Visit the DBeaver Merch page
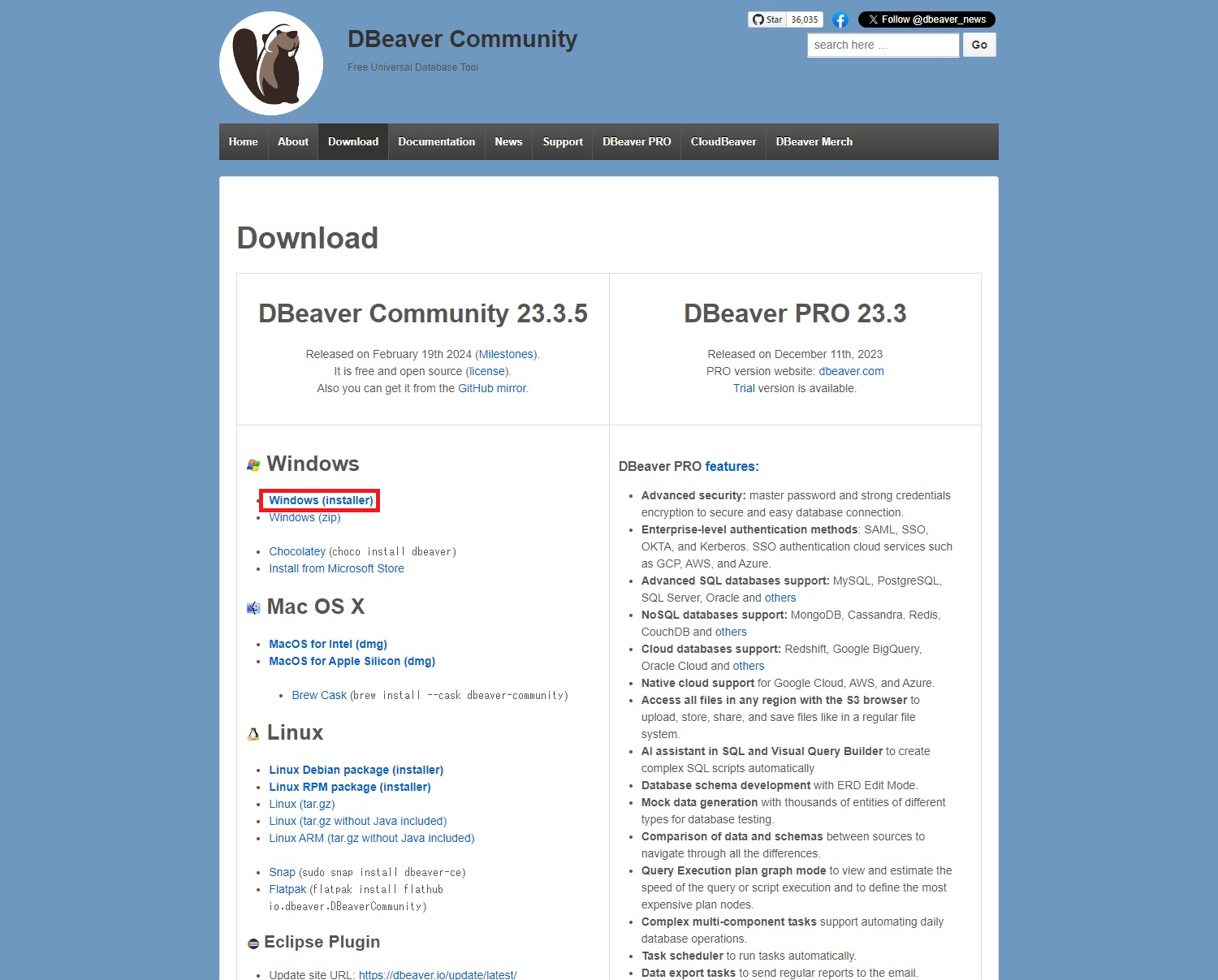This screenshot has height=980, width=1218. pos(814,141)
